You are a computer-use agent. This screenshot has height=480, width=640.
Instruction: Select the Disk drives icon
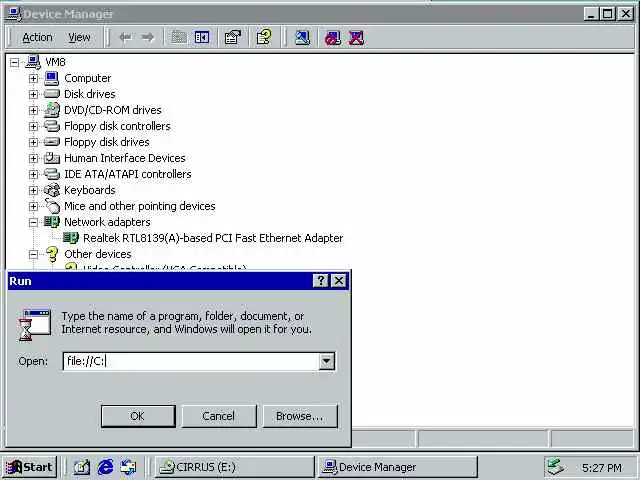tap(51, 94)
